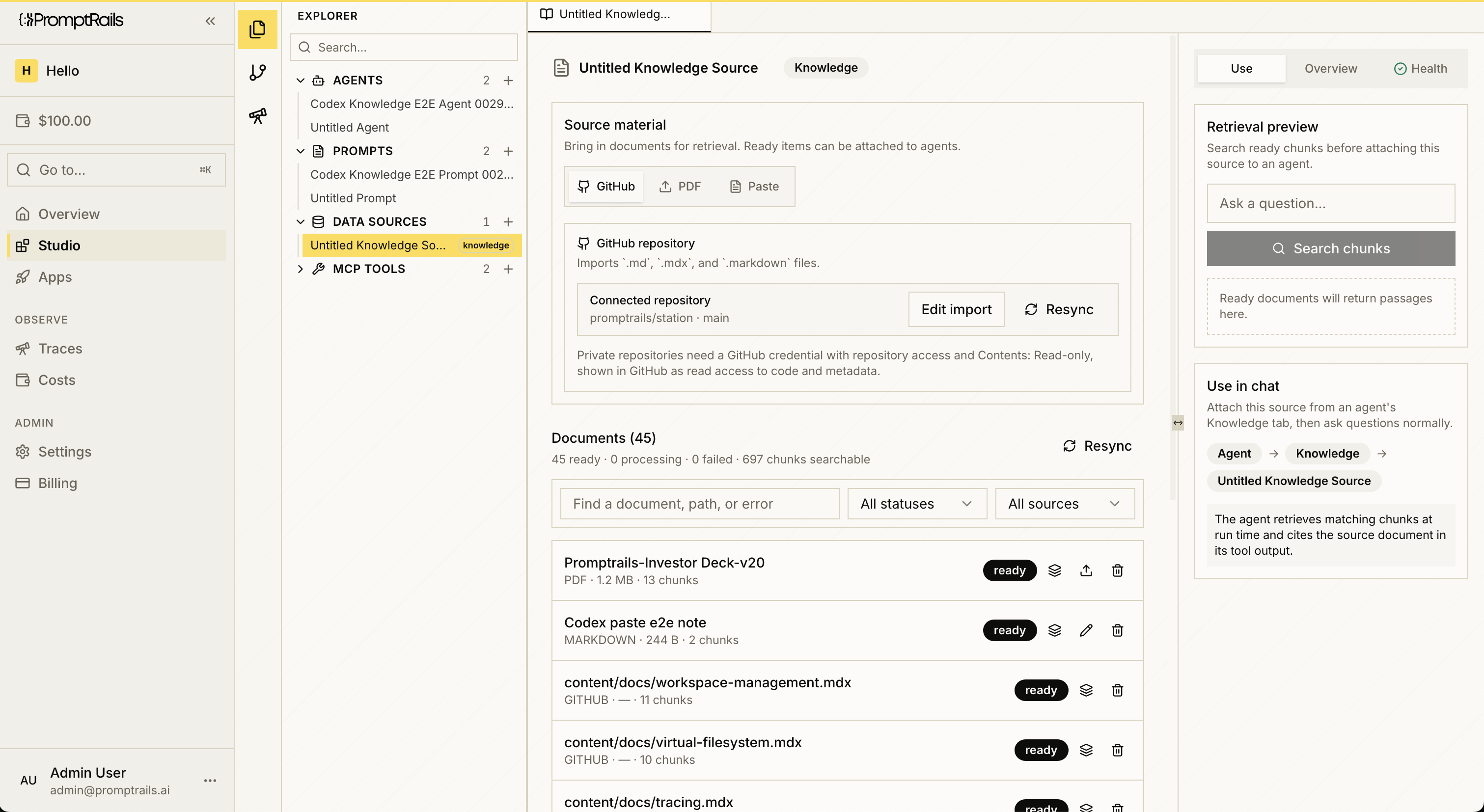Delete Codex paste e2e note document
The height and width of the screenshot is (812, 1484).
[1118, 630]
